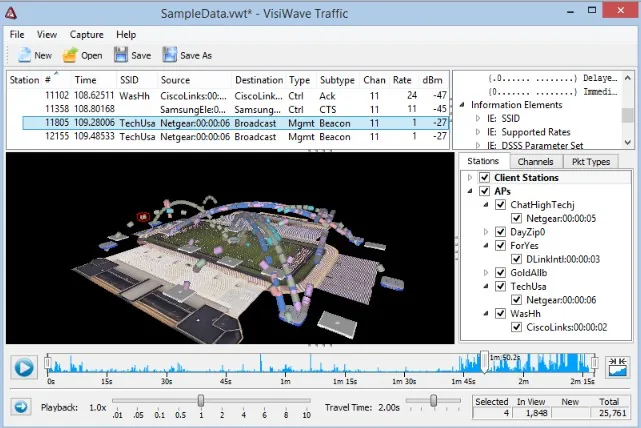The image size is (641, 428).
Task: Uncheck DLinkIntl:00:00:03 checkbox
Action: (516, 259)
